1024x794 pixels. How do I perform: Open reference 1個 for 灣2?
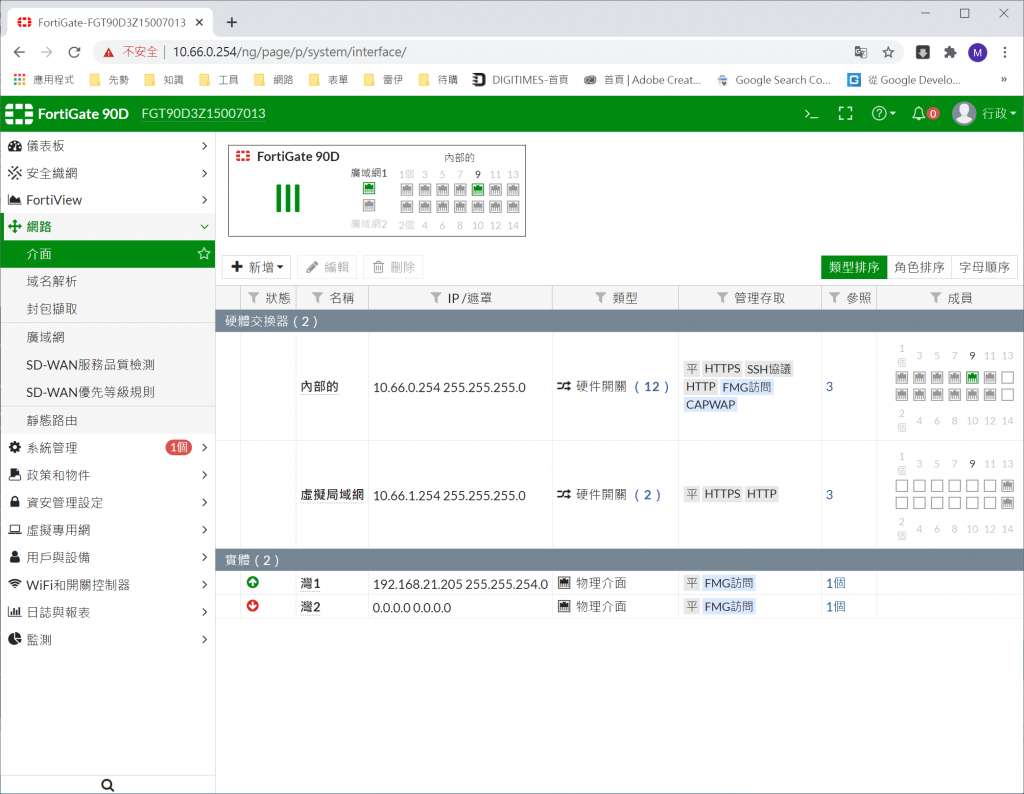click(x=835, y=607)
